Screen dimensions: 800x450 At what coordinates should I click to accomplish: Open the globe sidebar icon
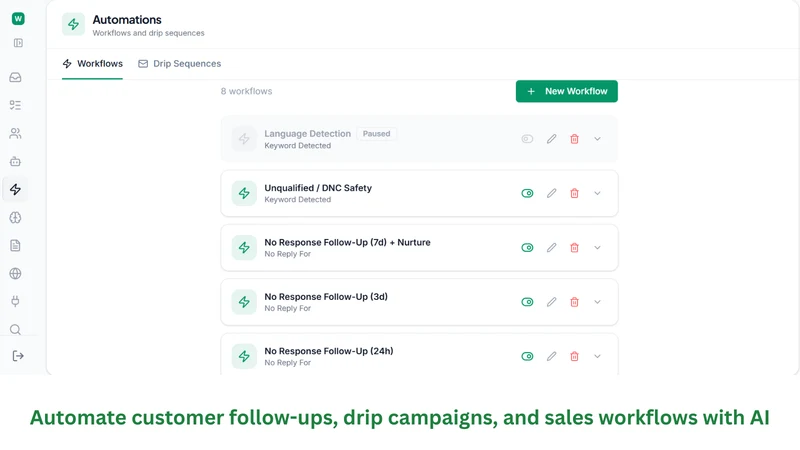(15, 273)
